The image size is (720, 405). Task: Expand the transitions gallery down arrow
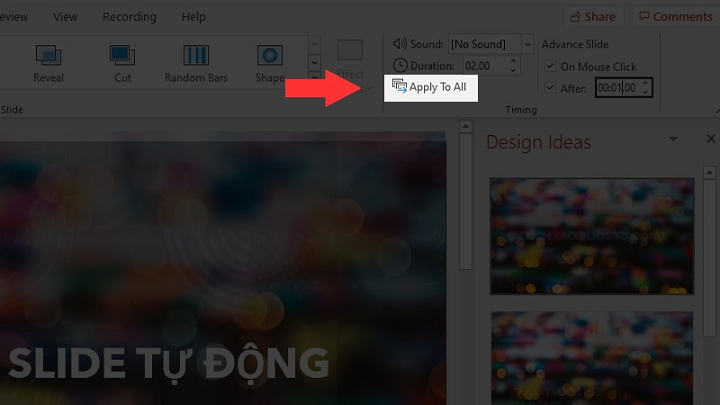pyautogui.click(x=315, y=62)
